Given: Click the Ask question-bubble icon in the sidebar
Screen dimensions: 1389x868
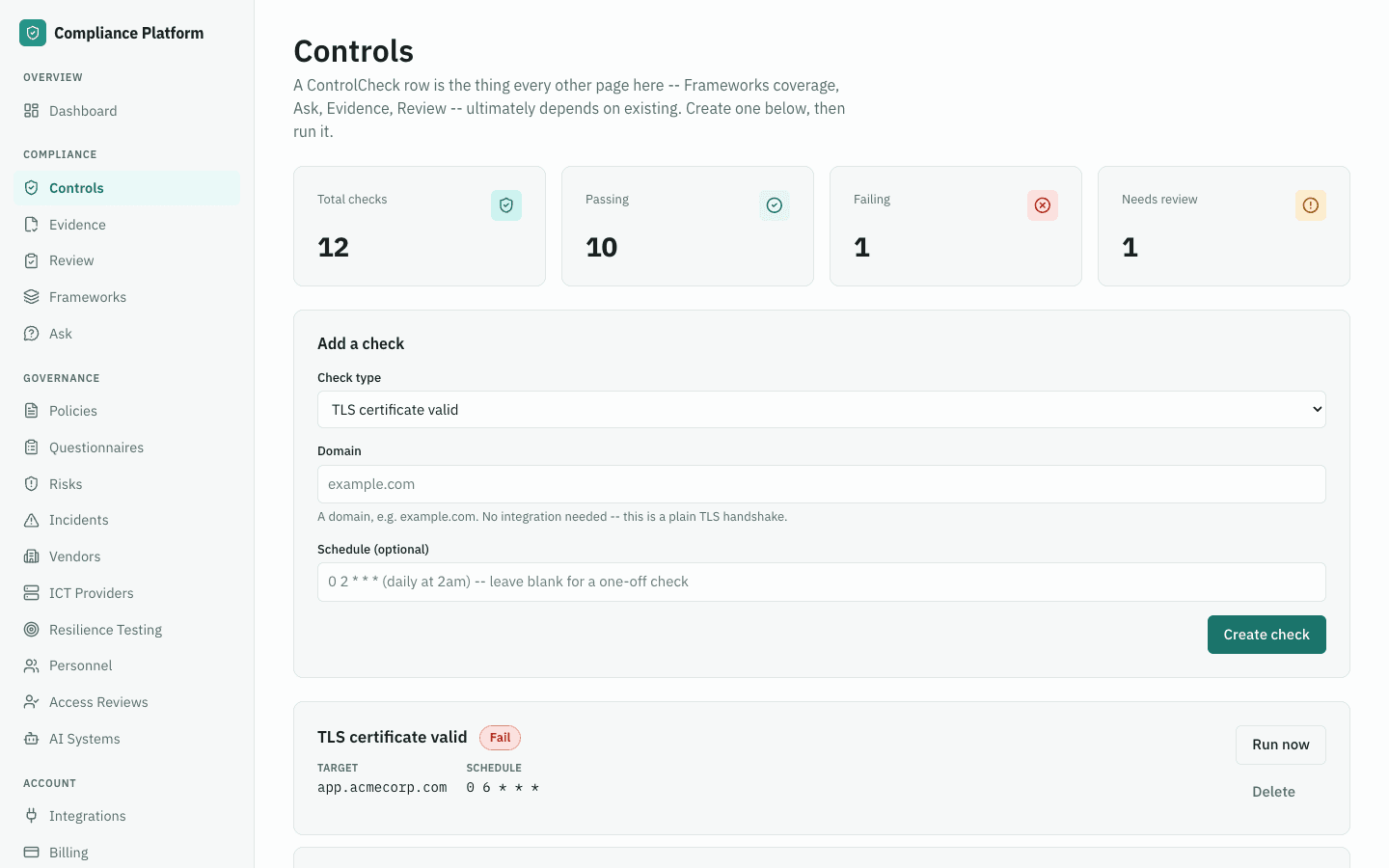Looking at the screenshot, I should pos(32,334).
